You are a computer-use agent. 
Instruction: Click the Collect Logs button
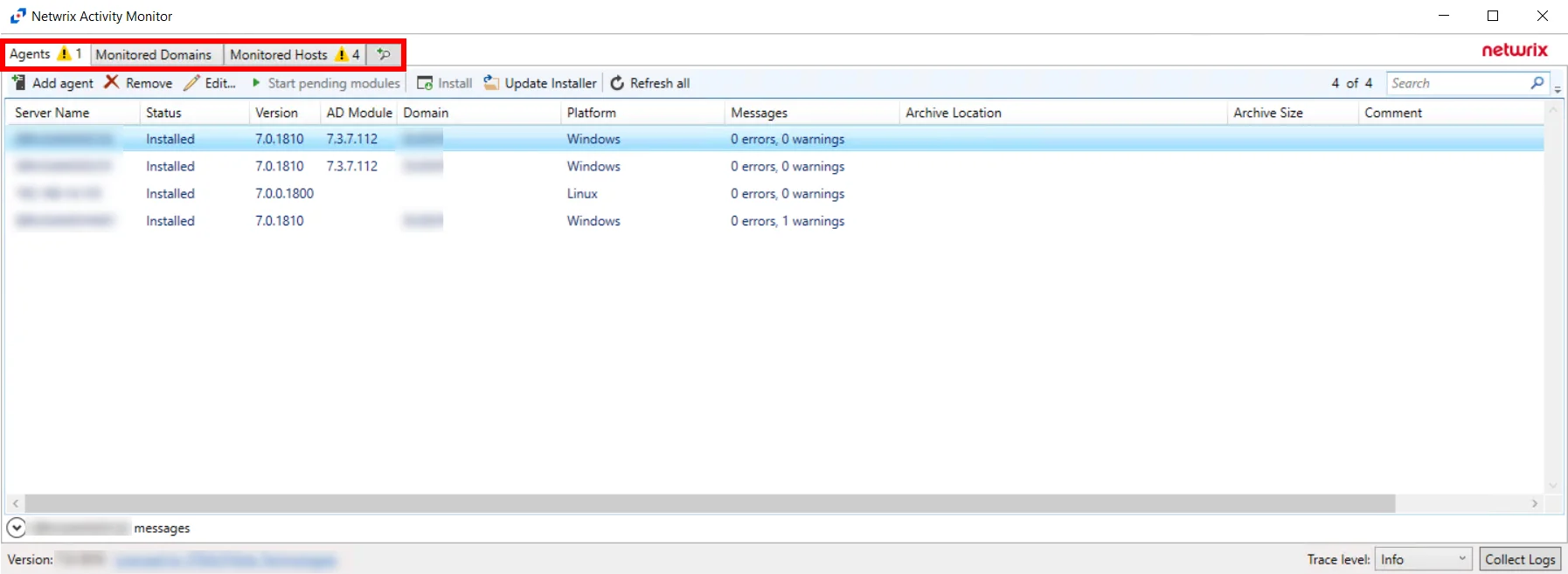coord(1520,559)
